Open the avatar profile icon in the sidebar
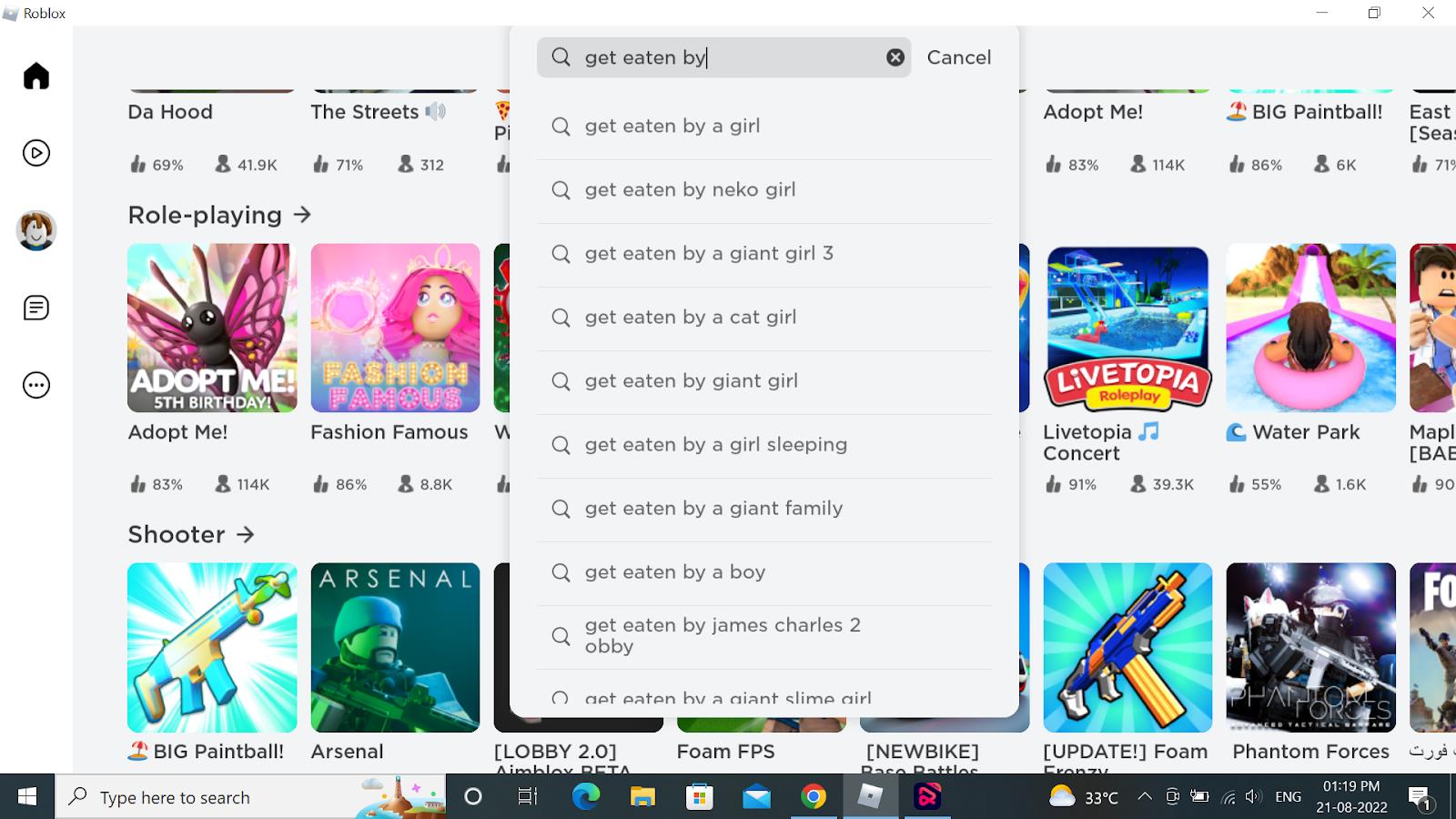 [36, 230]
